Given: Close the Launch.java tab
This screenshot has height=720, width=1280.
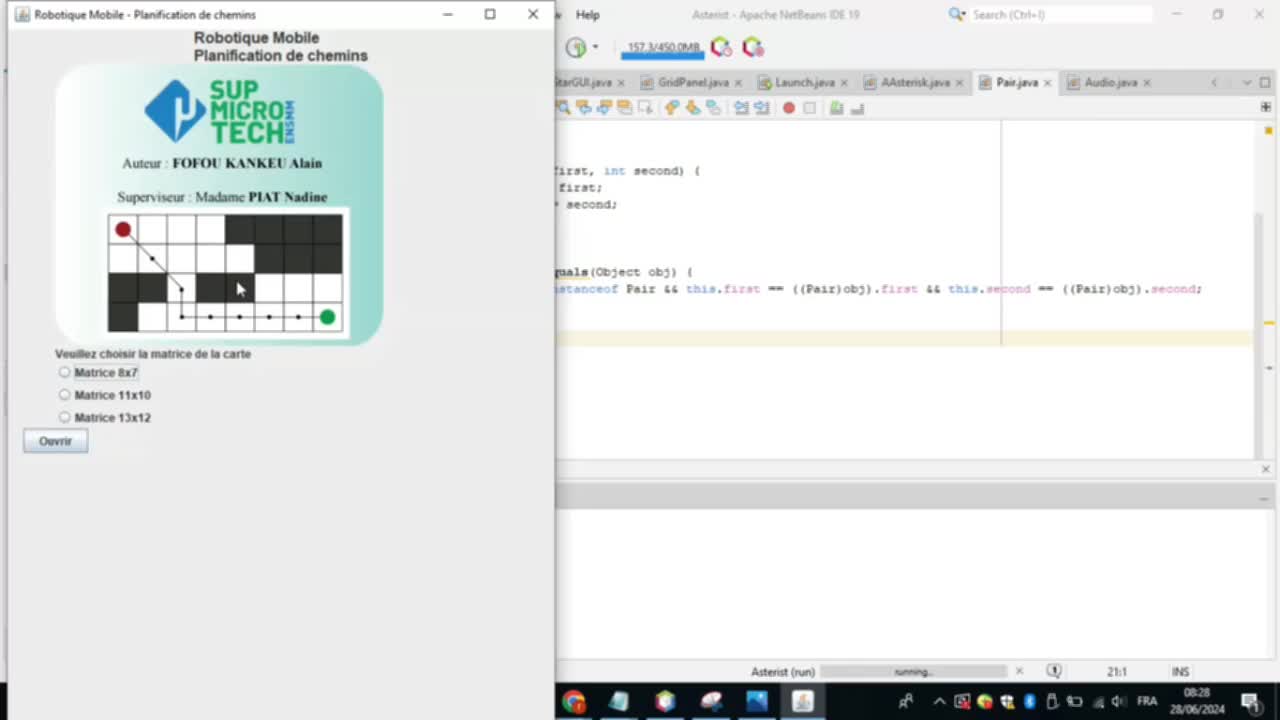Looking at the screenshot, I should (x=844, y=83).
